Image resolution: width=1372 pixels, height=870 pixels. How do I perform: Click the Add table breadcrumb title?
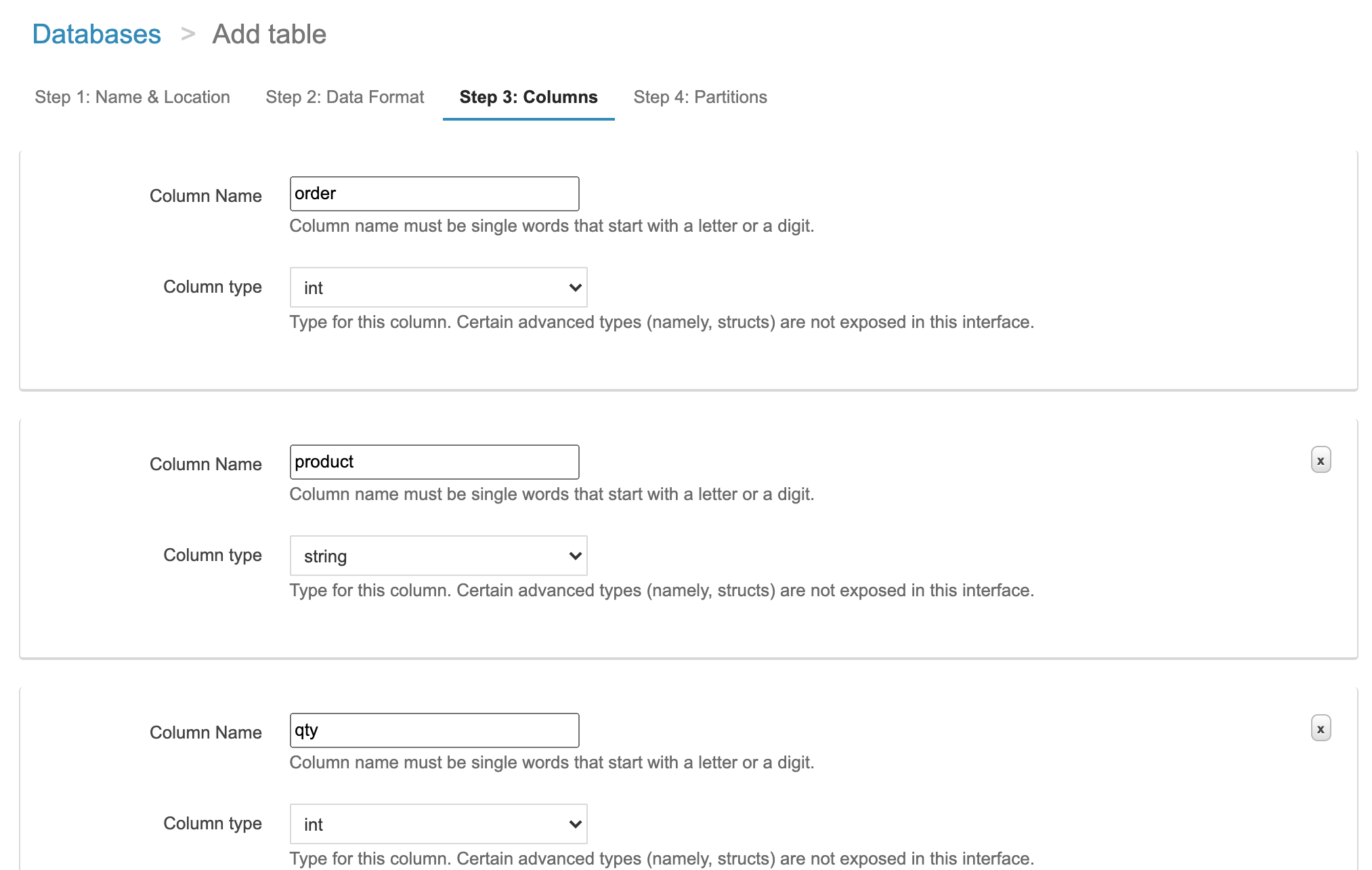[269, 34]
